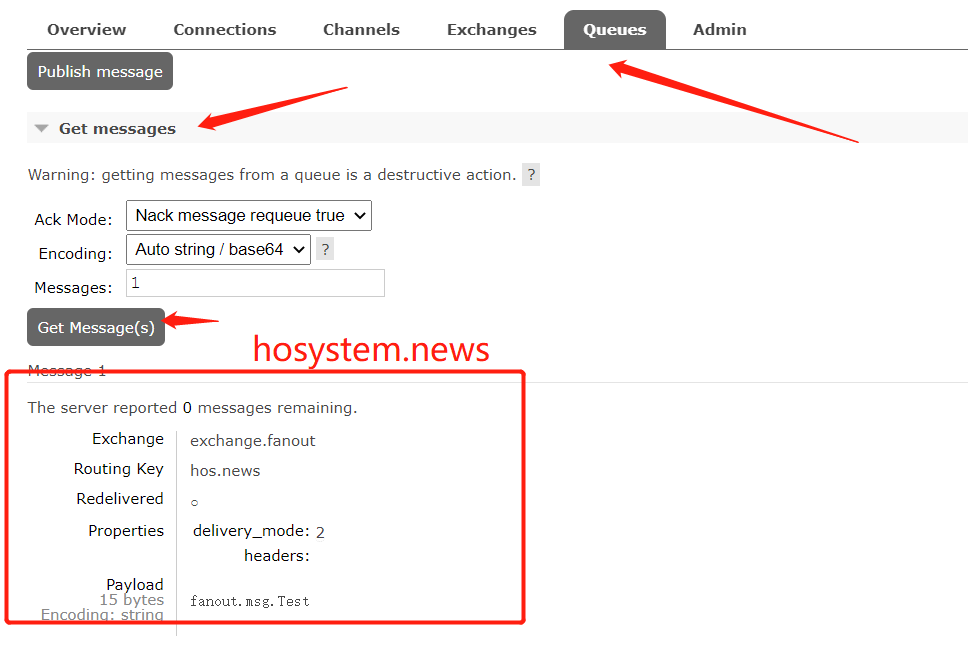
Task: Switch to the Connections tab
Action: [225, 30]
